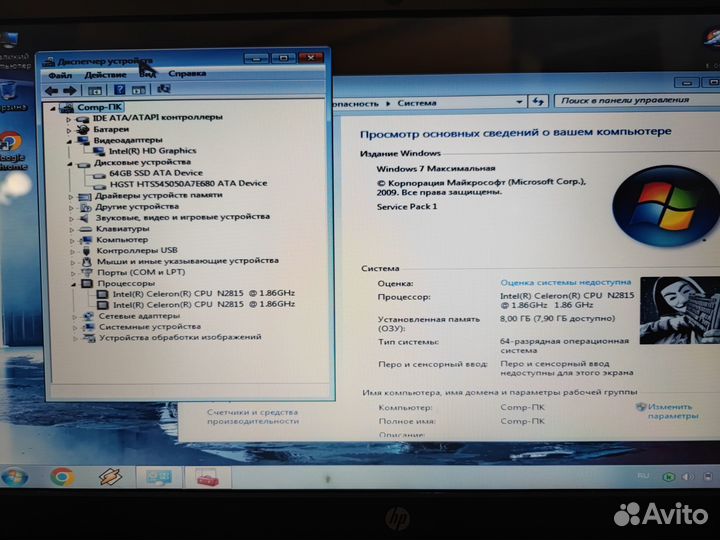Collapse the Процессоры tree node
Image resolution: width=720 pixels, height=540 pixels.
pos(71,283)
